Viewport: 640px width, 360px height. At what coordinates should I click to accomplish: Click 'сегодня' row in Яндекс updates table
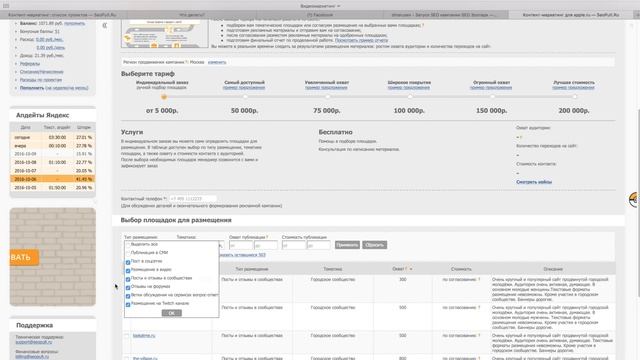[x=53, y=138]
